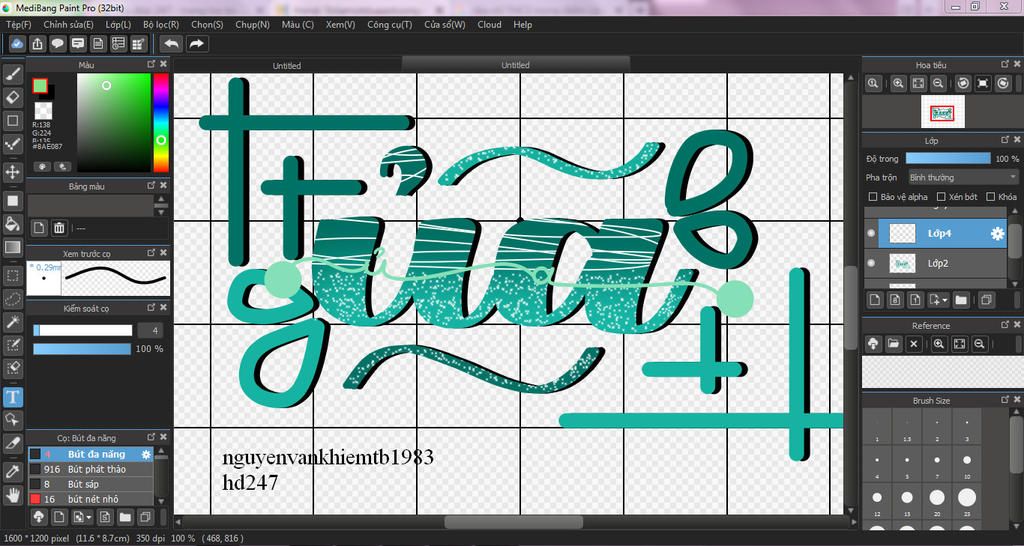Click the navigator preview thumbnail
The width and height of the screenshot is (1024, 546).
pyautogui.click(x=942, y=112)
